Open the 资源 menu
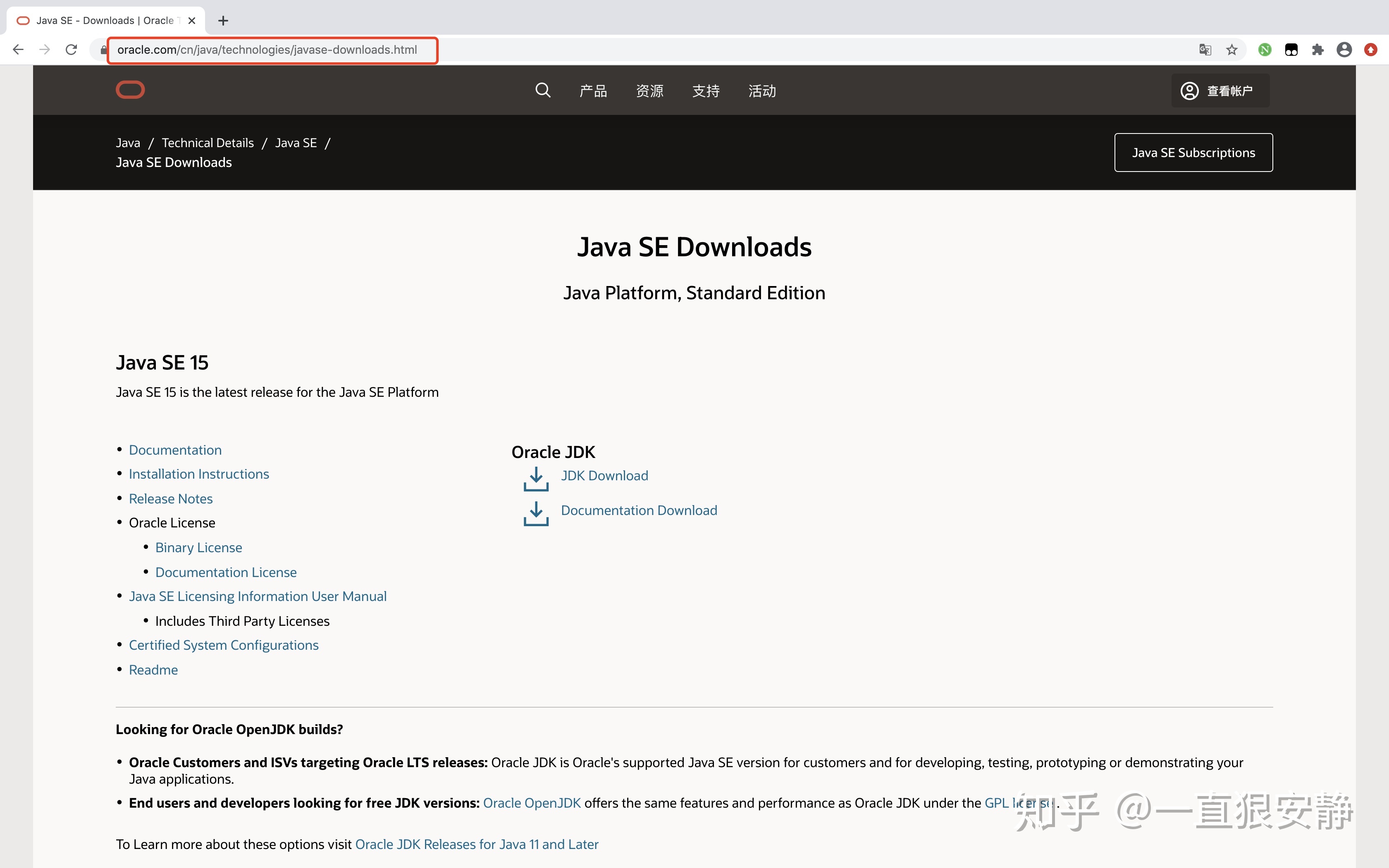 (650, 91)
